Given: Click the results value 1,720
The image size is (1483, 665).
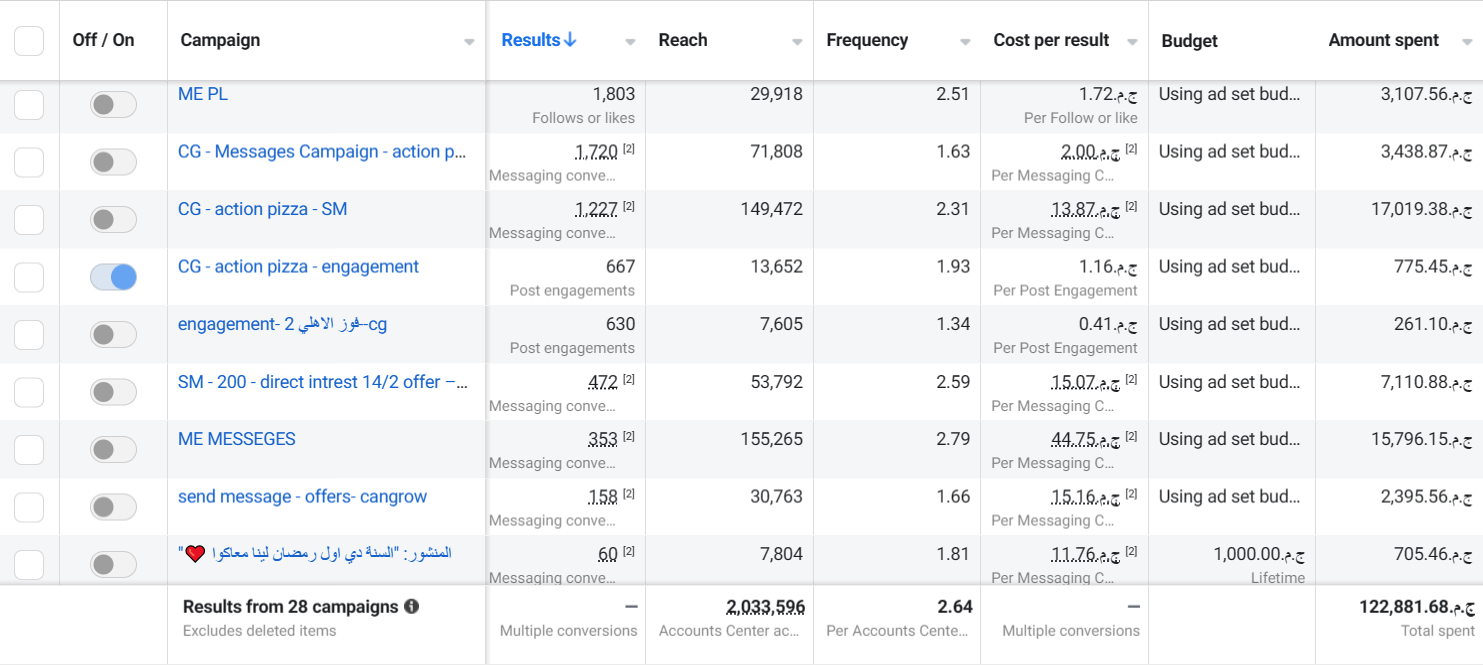Looking at the screenshot, I should [596, 152].
